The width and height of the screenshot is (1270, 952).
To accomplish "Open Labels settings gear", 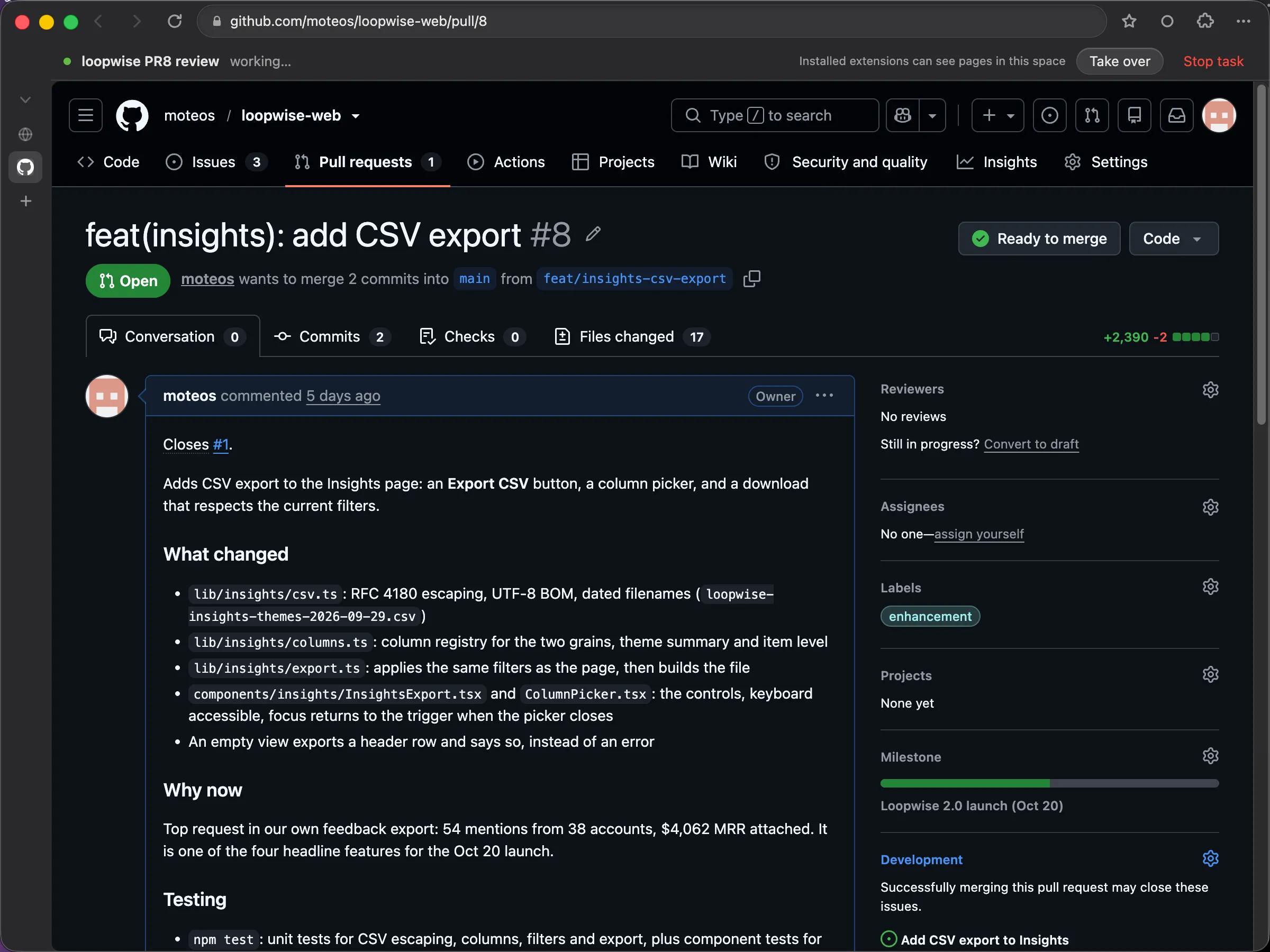I will click(x=1210, y=587).
